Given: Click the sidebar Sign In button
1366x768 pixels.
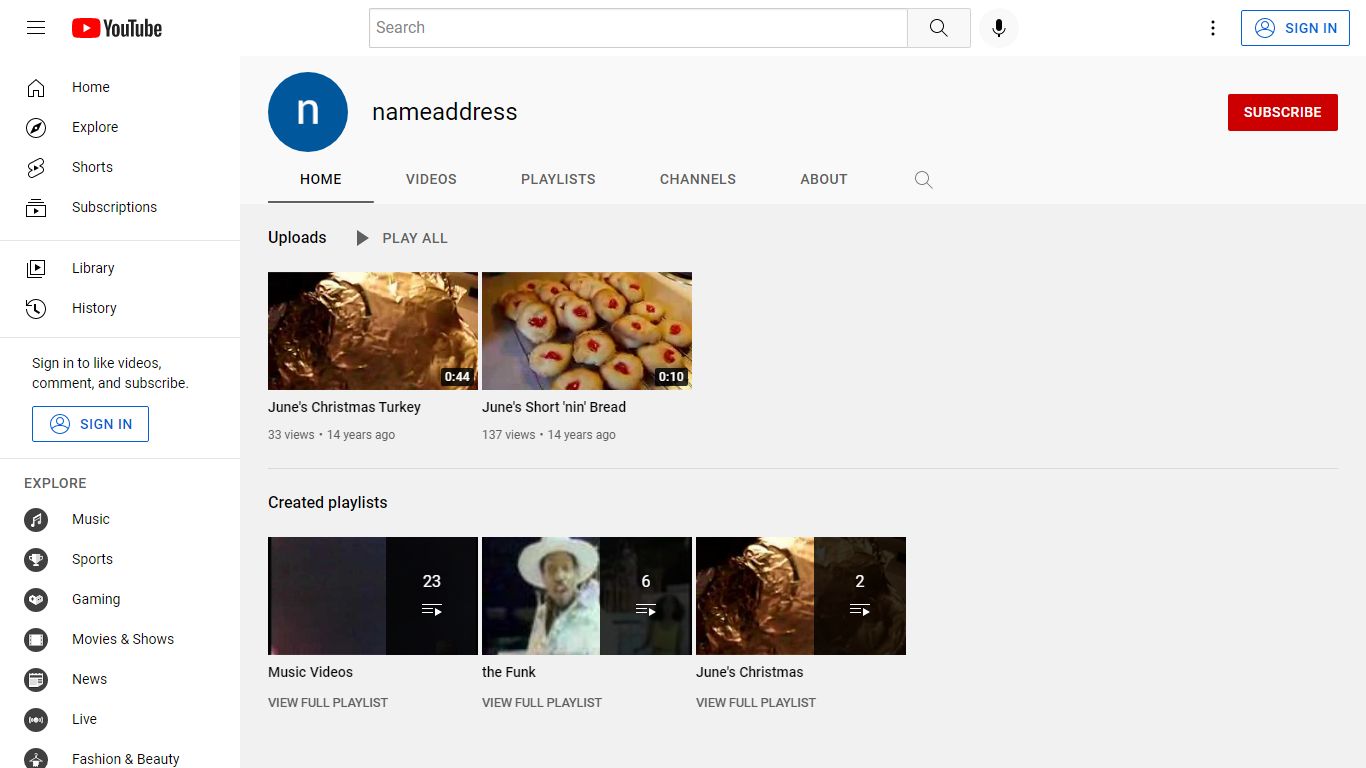Looking at the screenshot, I should click(90, 424).
